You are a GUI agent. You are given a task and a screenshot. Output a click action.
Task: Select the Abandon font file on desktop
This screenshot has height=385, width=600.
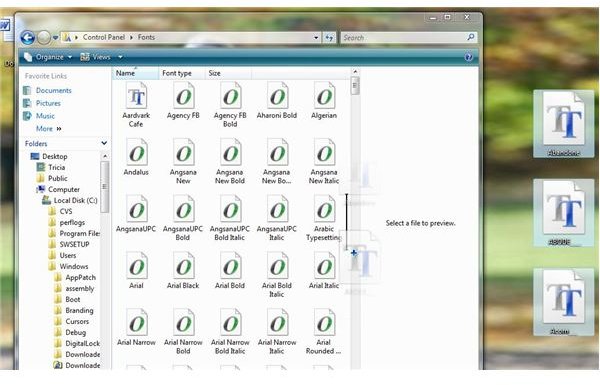coord(563,124)
